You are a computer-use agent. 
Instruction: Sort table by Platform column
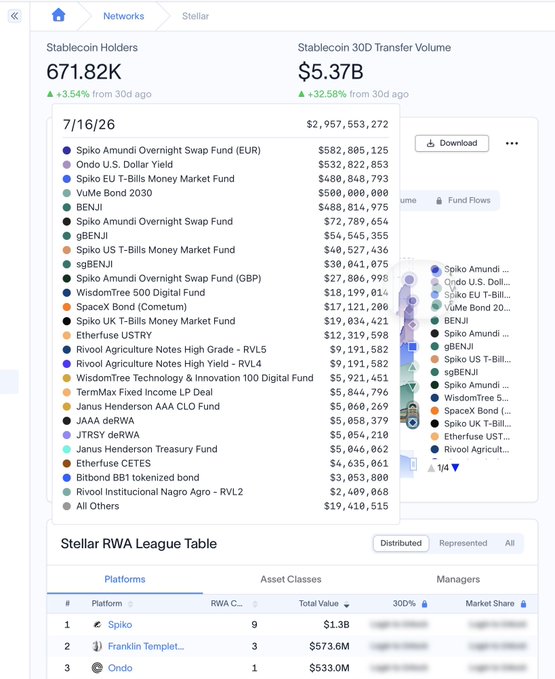tap(112, 604)
